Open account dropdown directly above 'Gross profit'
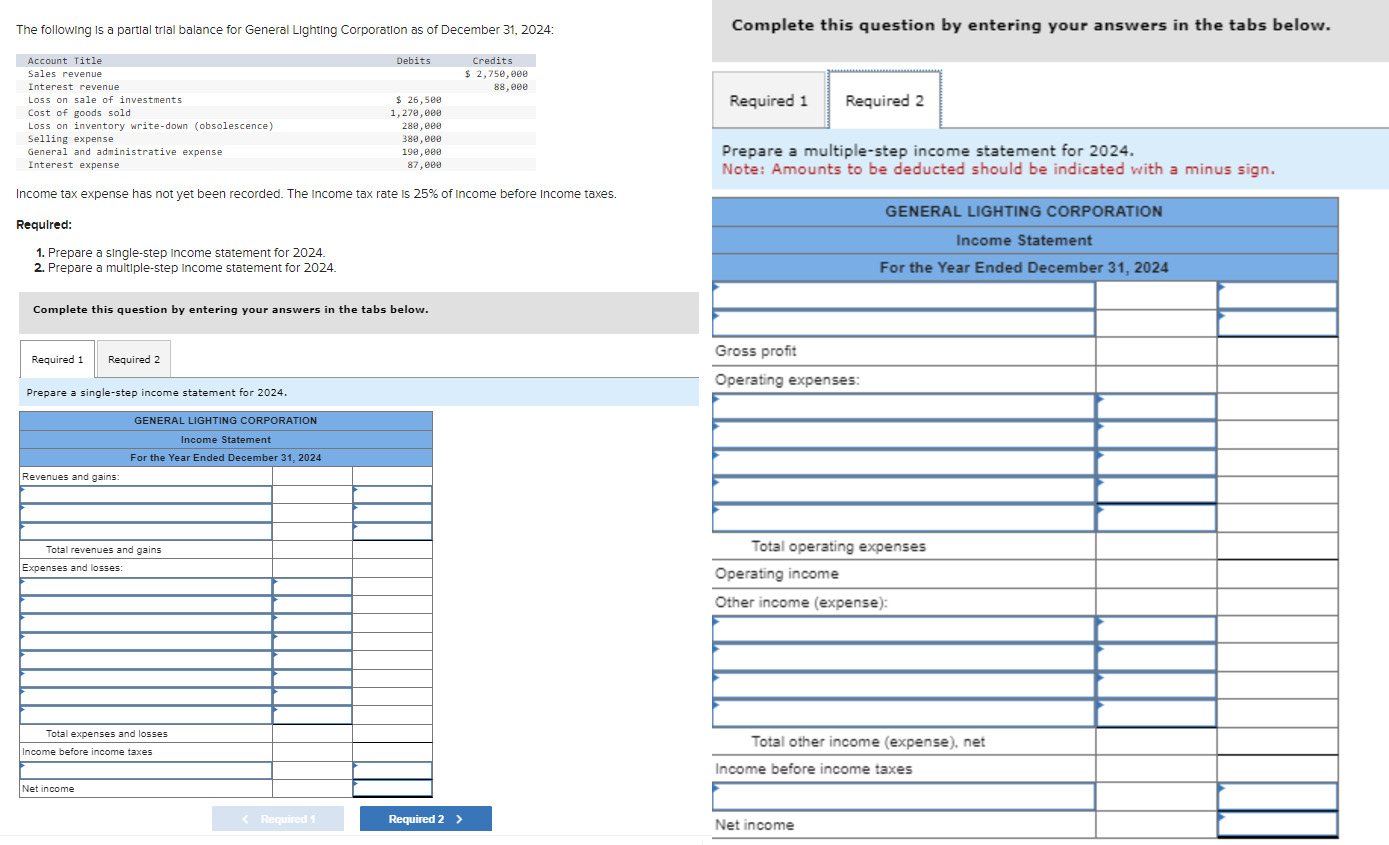The width and height of the screenshot is (1389, 845). (x=904, y=323)
